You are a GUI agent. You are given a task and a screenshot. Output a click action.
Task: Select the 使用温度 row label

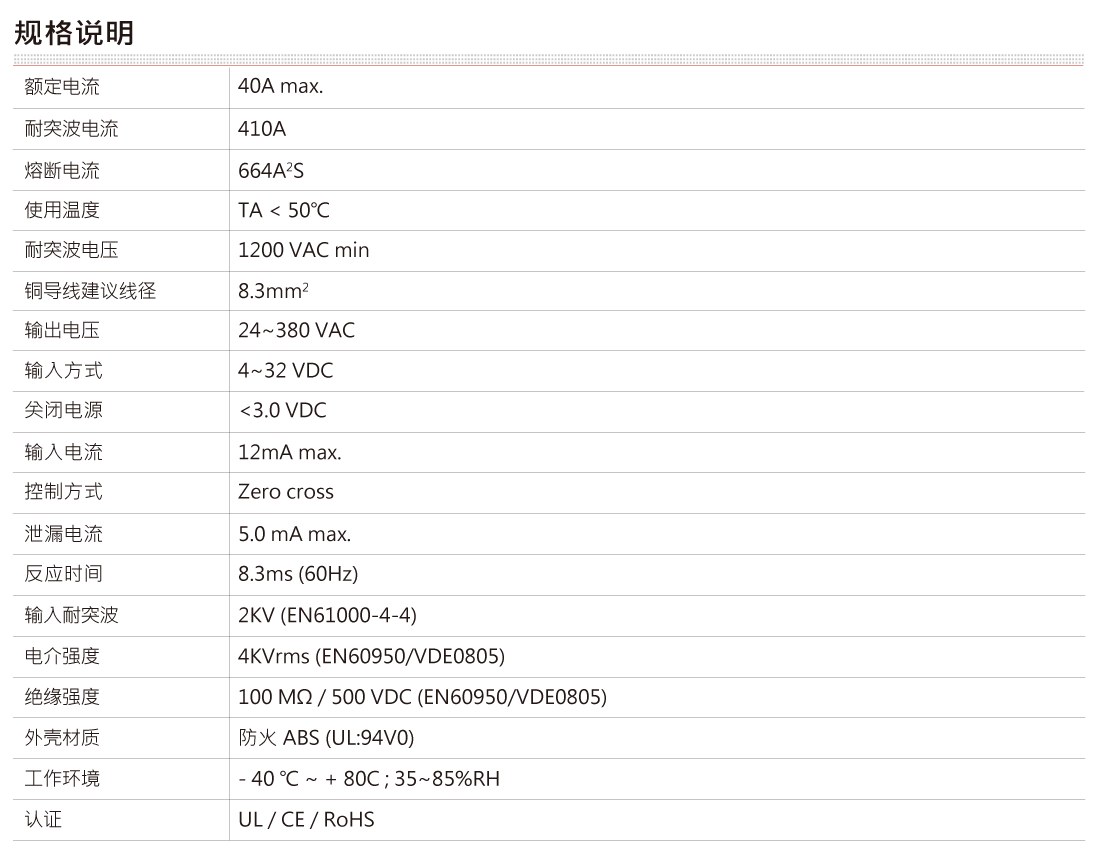[x=62, y=210]
